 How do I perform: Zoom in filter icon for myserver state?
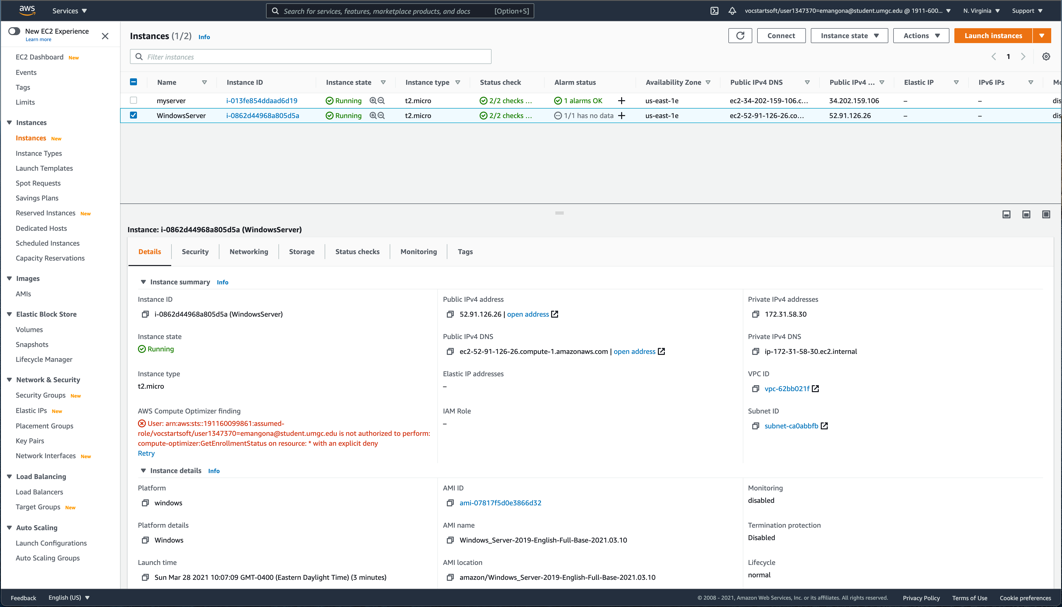click(x=373, y=100)
